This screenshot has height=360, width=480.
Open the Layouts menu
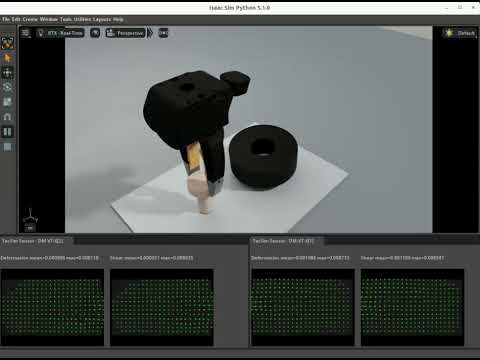pyautogui.click(x=102, y=19)
